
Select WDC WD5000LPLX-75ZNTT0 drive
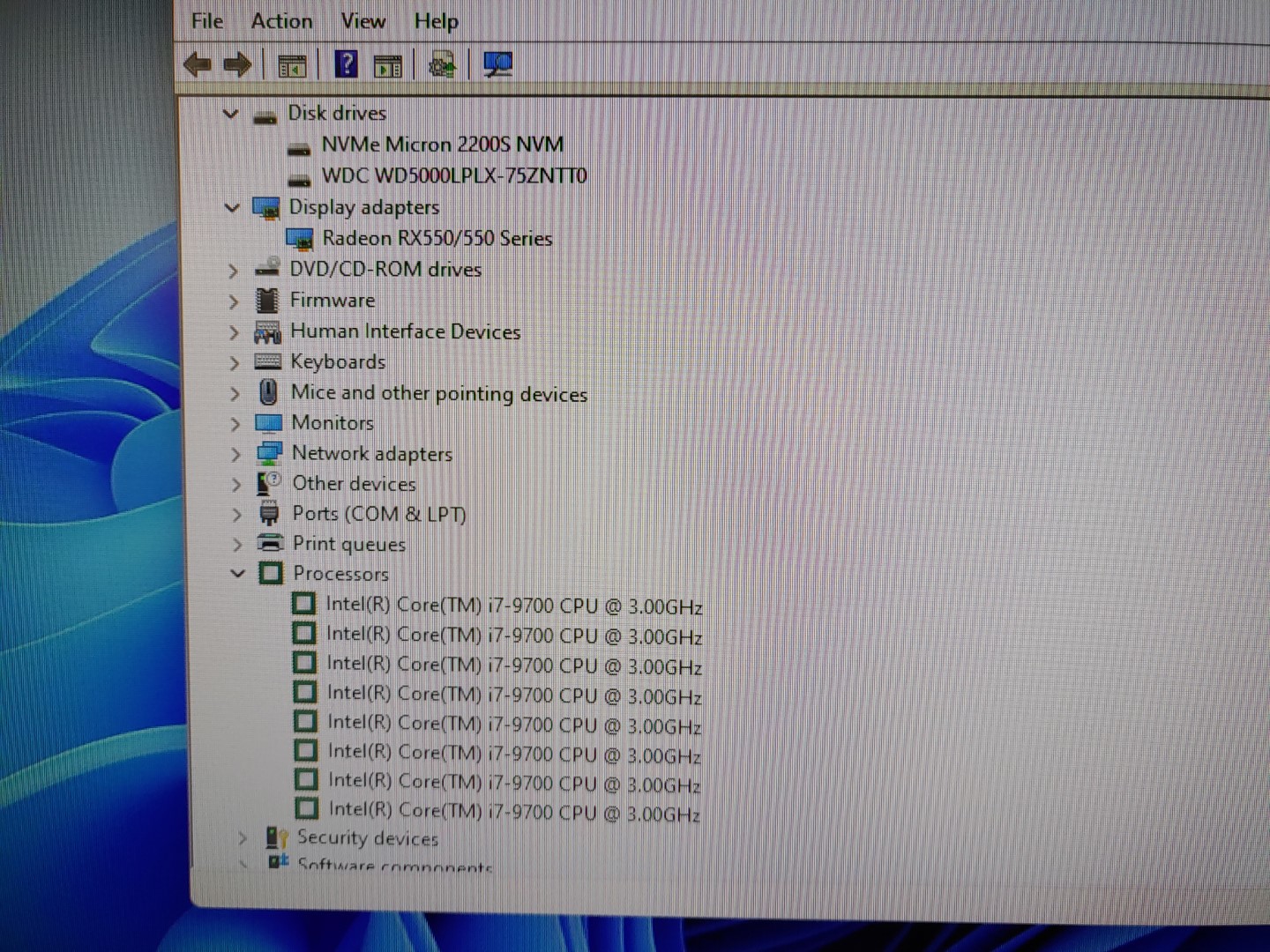point(454,175)
